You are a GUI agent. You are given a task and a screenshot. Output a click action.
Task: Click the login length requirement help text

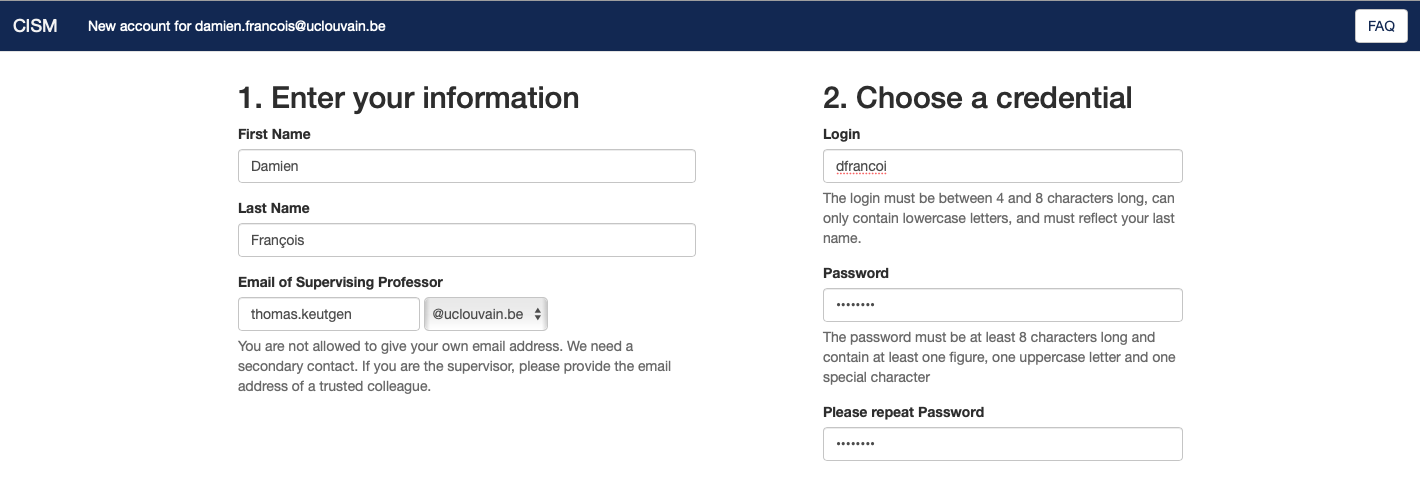(999, 218)
